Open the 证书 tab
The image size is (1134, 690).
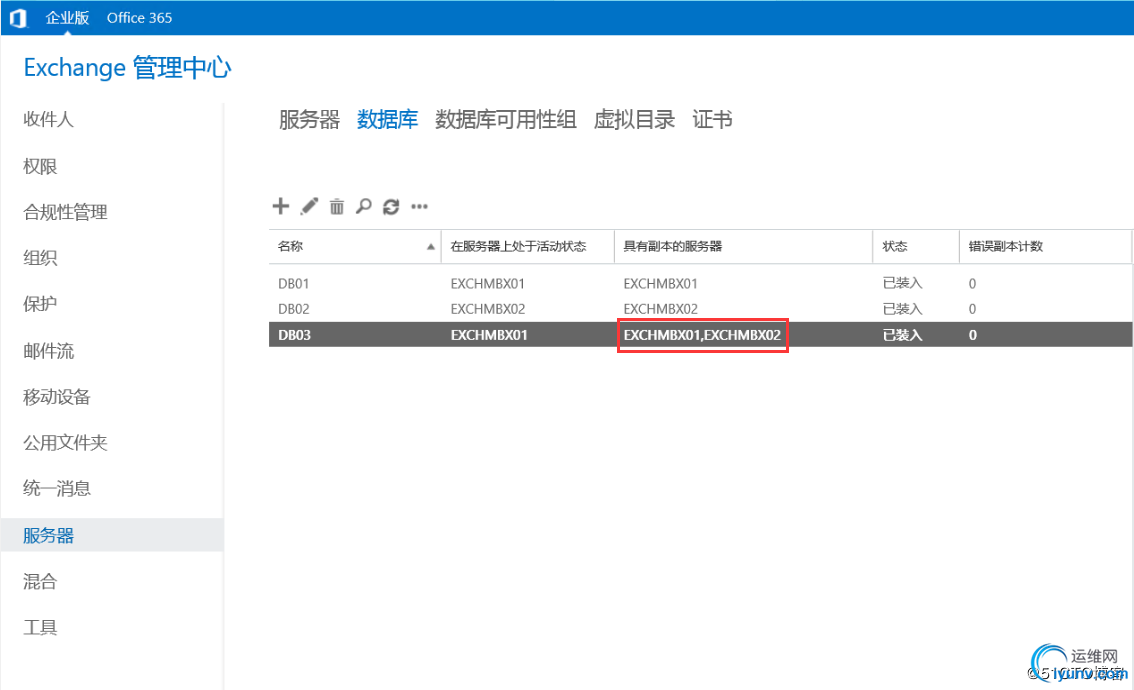(712, 119)
